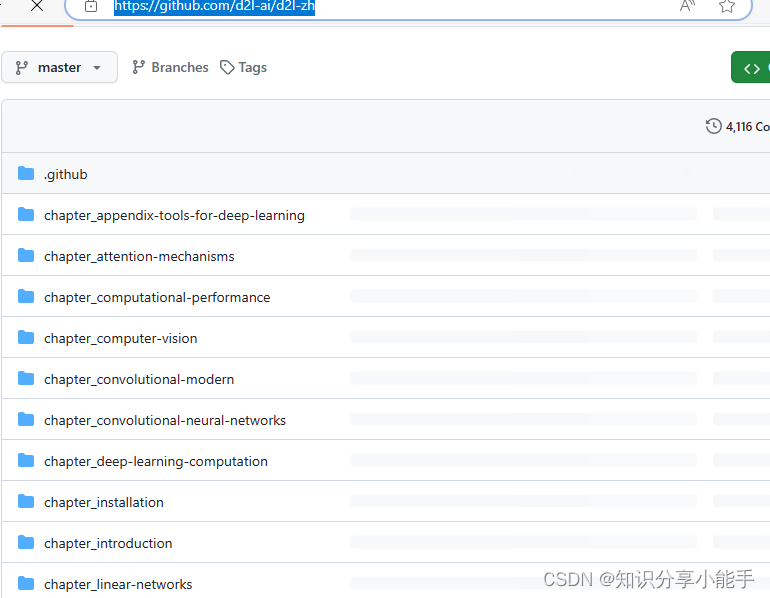View the 4,116 commits history
The width and height of the screenshot is (770, 598).
coord(738,126)
